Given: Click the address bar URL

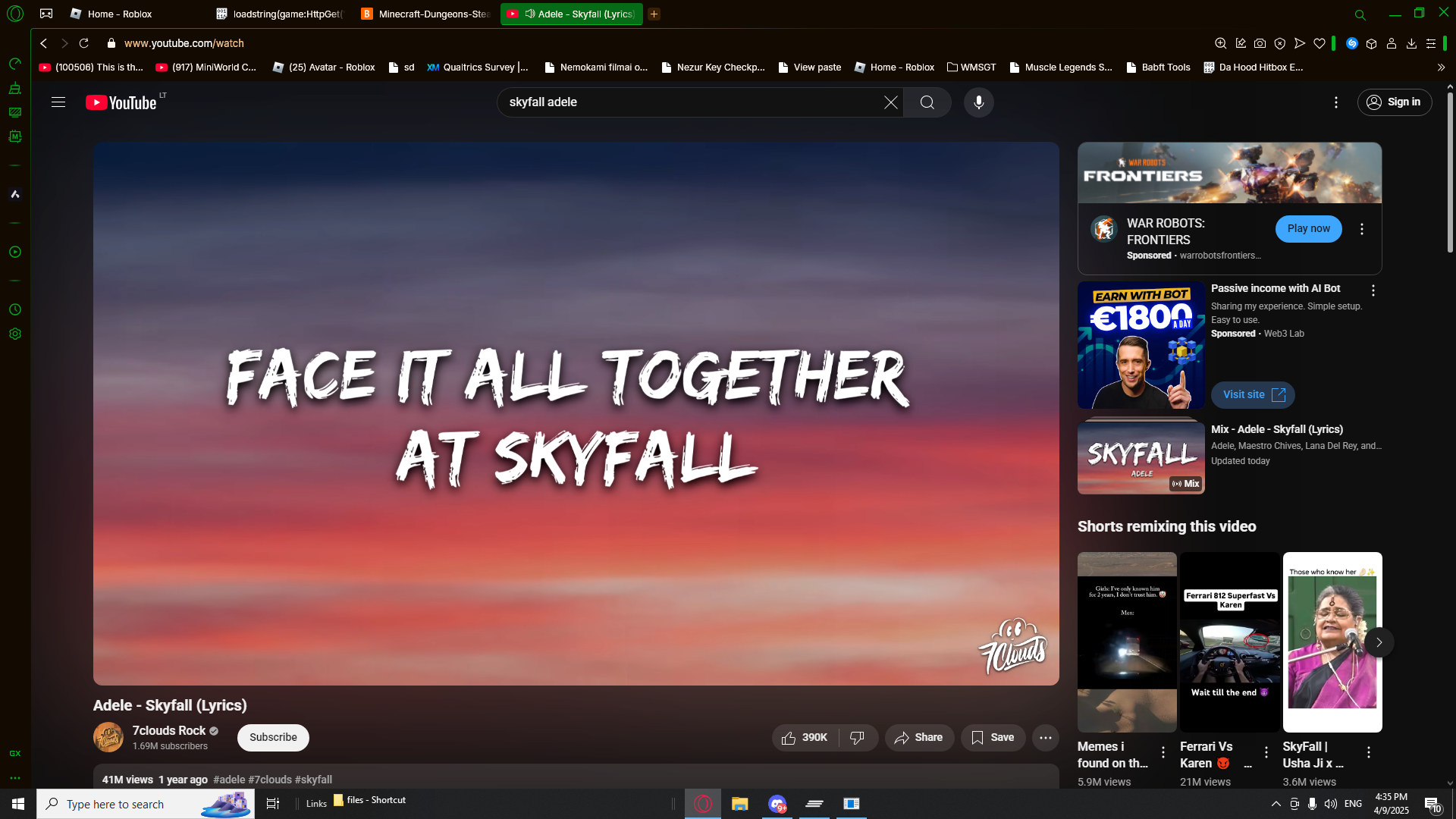Looking at the screenshot, I should (x=184, y=43).
